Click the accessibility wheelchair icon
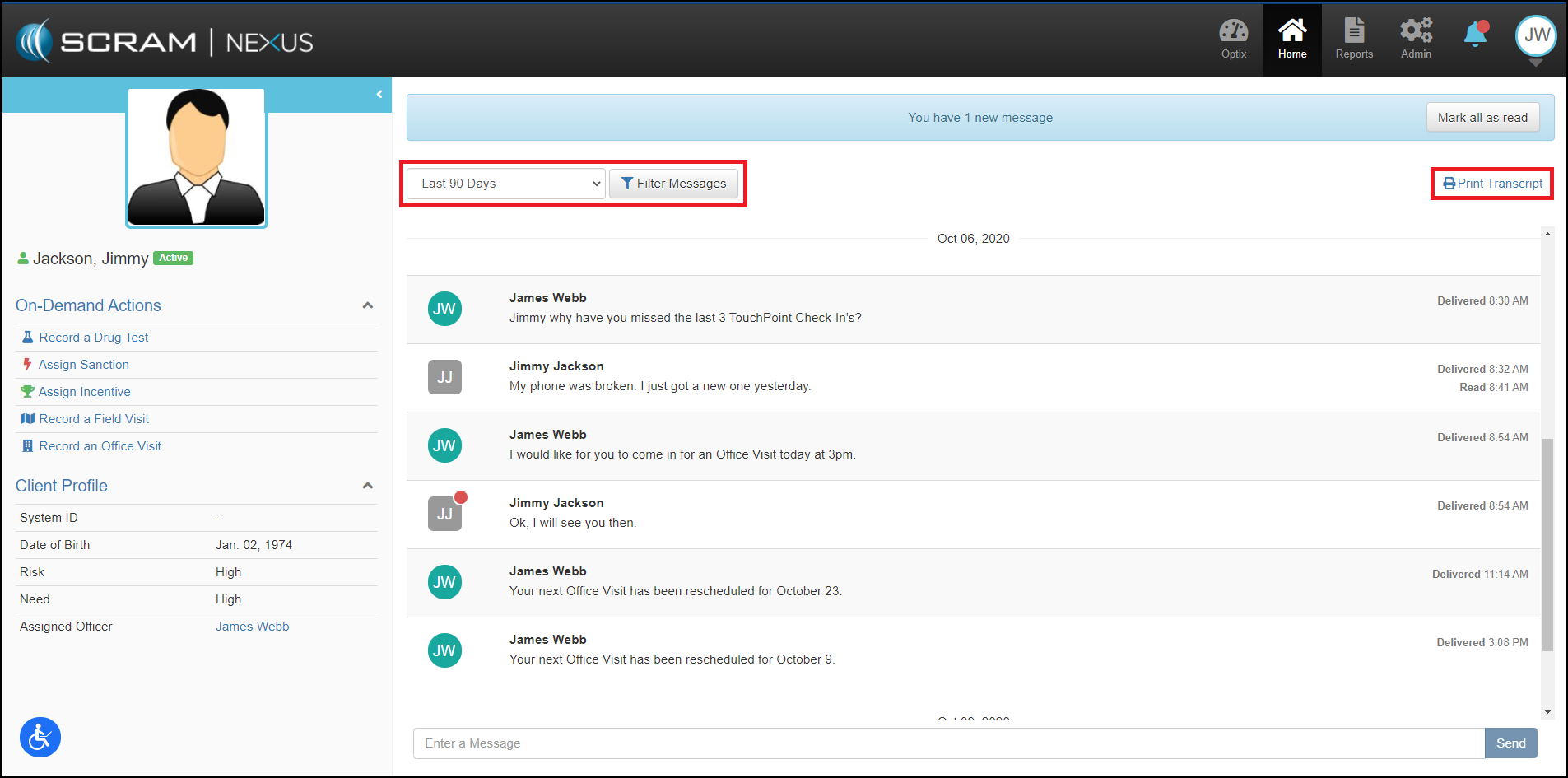This screenshot has height=778, width=1568. (x=40, y=737)
